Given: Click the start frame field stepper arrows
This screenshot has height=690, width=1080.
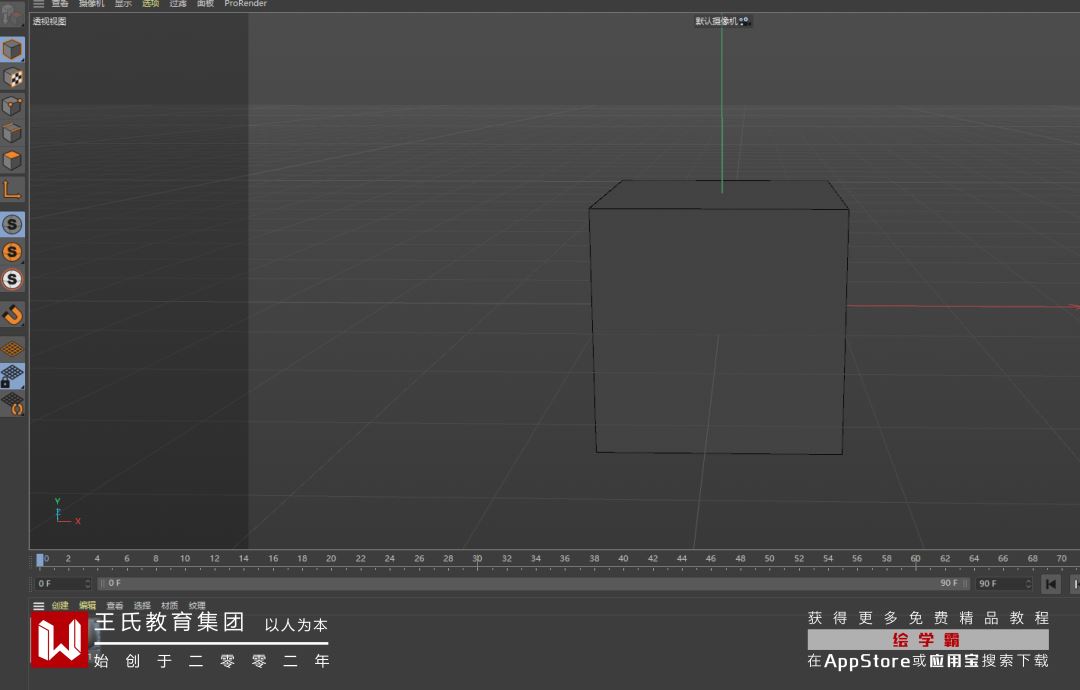Looking at the screenshot, I should 87,583.
